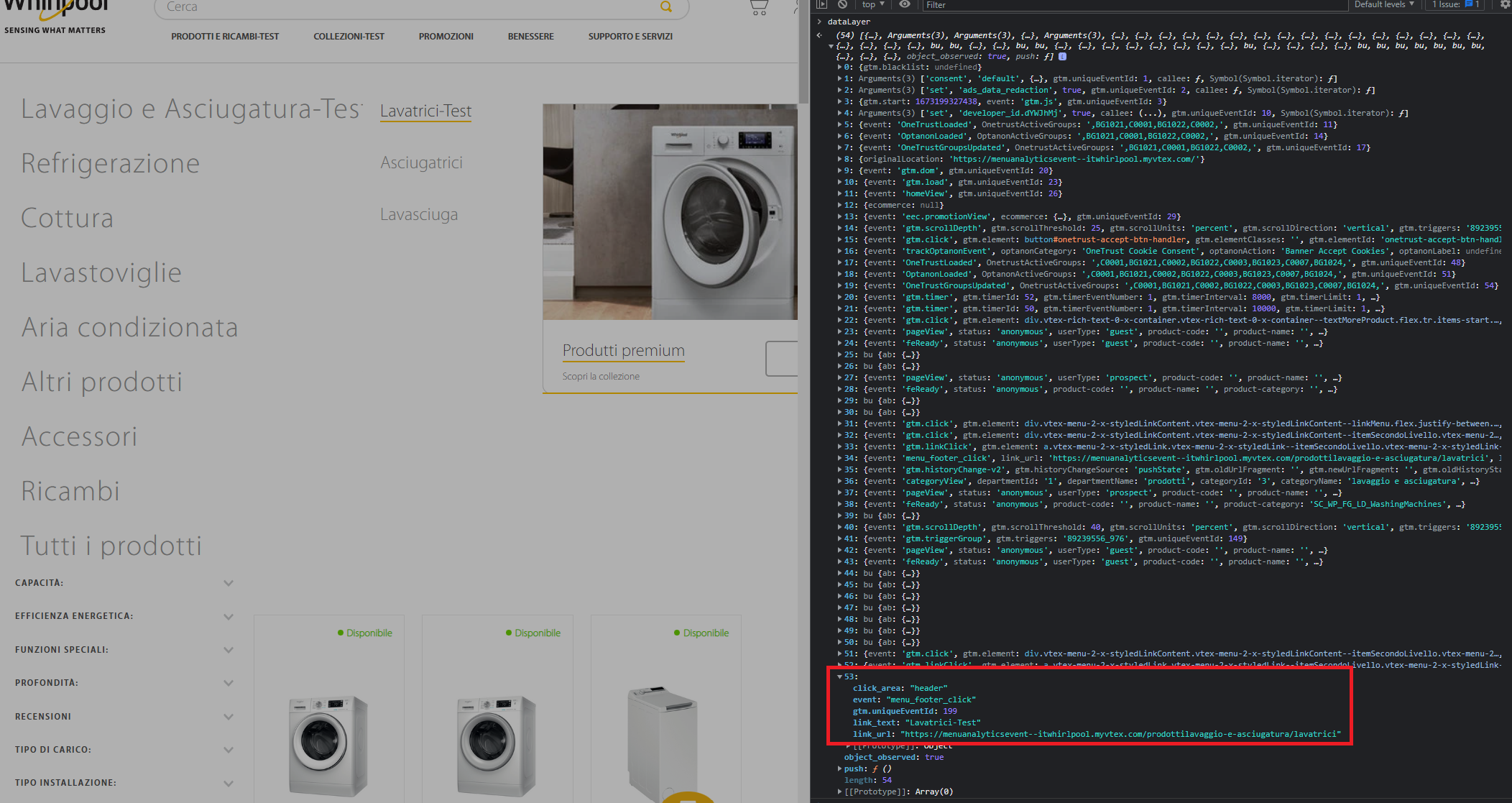Click the Asciugatrici submenu link

pyautogui.click(x=421, y=163)
